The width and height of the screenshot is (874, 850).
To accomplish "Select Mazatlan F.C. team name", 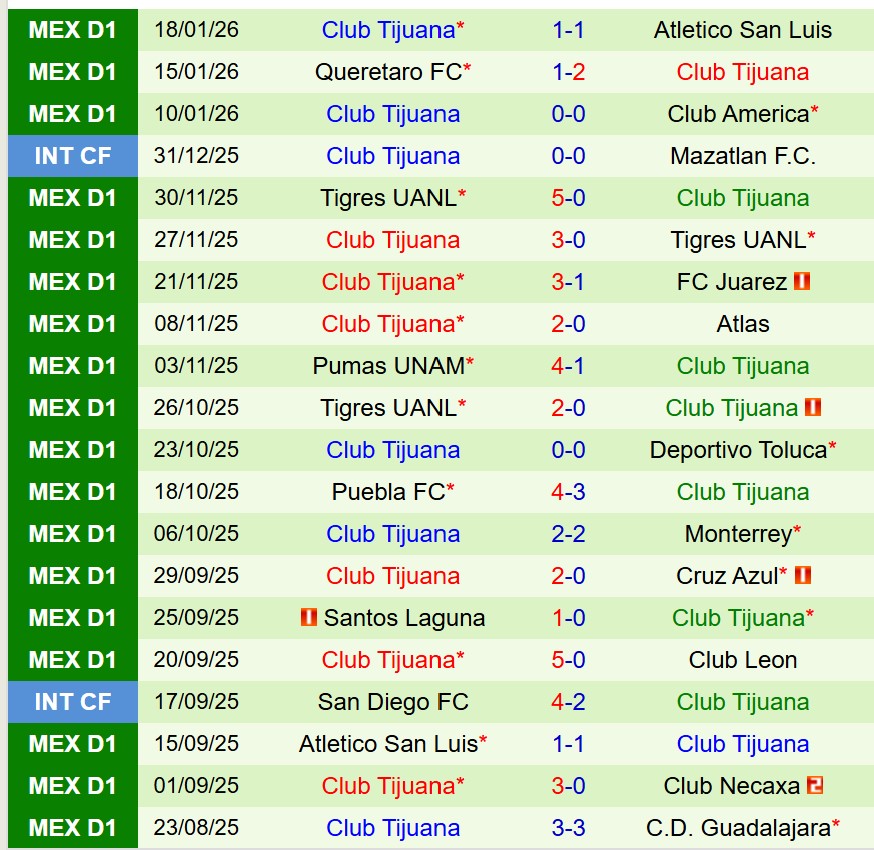I will (x=743, y=156).
